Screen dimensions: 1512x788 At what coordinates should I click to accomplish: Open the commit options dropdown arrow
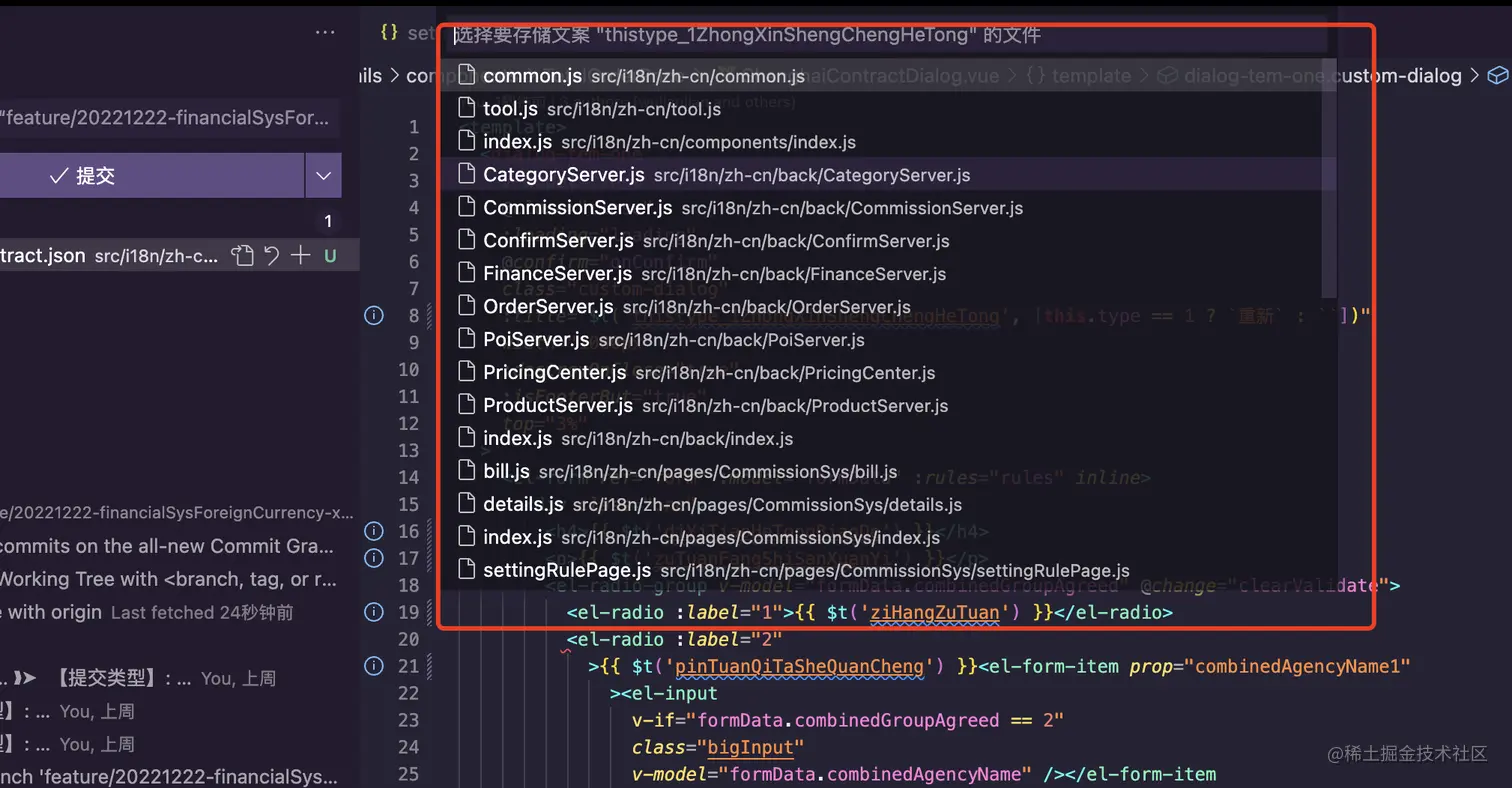click(323, 176)
